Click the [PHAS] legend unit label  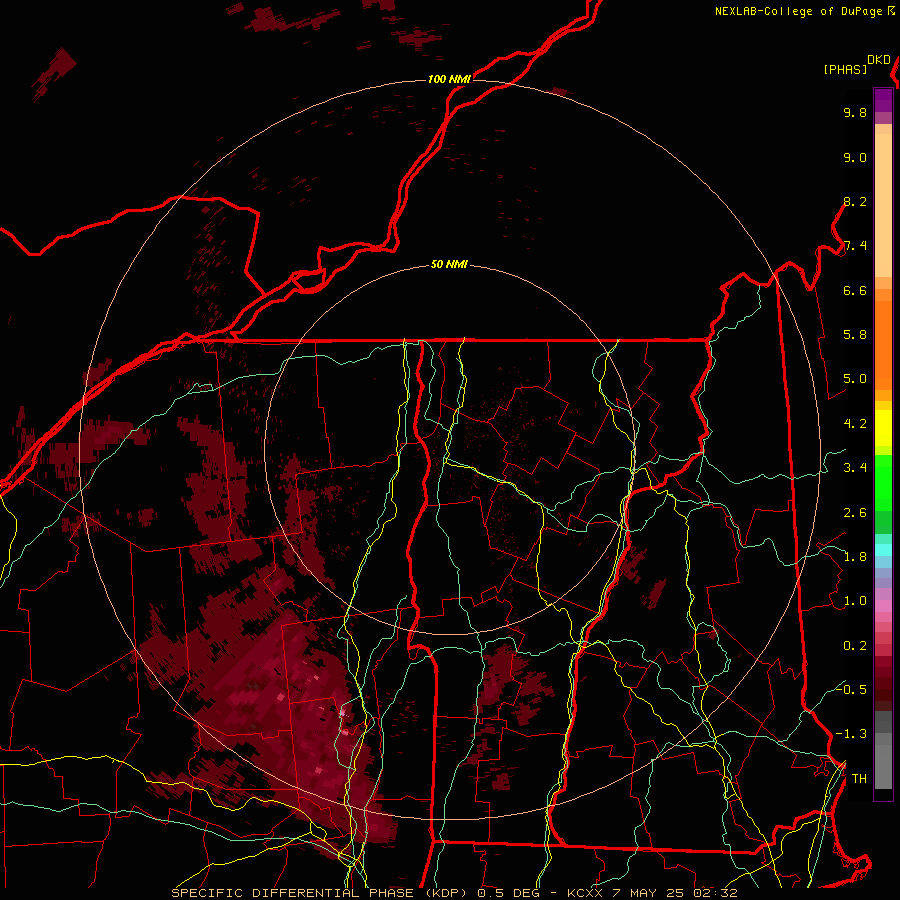click(x=845, y=69)
